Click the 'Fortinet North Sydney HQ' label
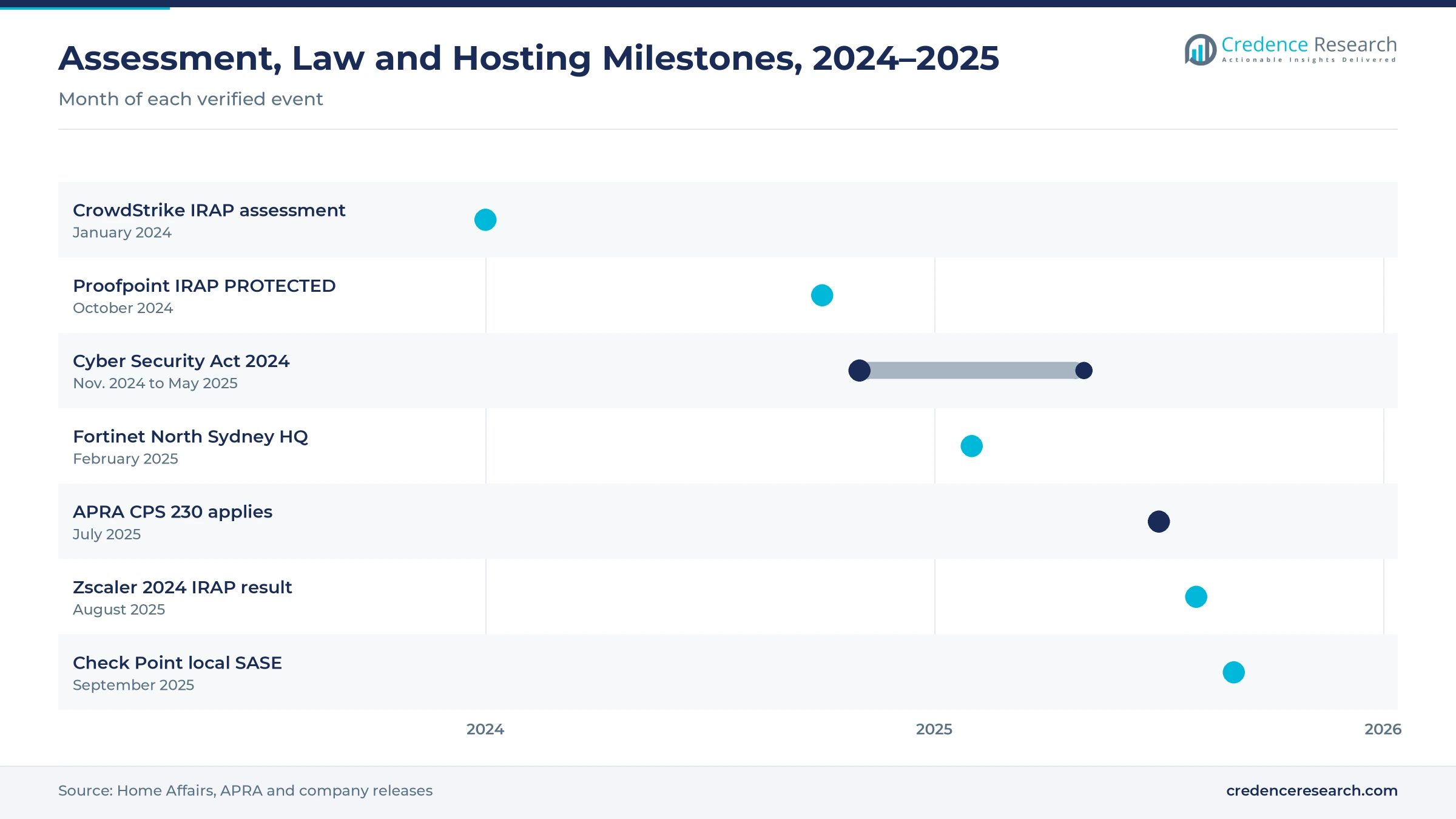 (190, 437)
